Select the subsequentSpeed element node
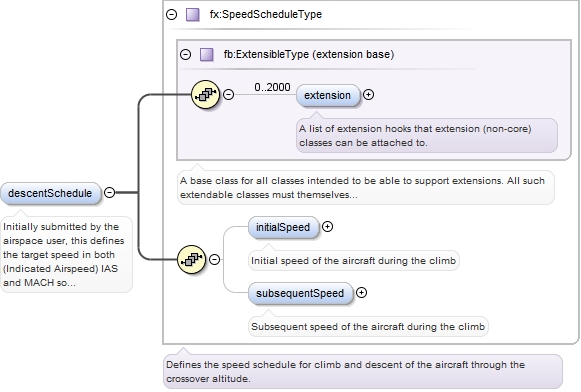 [301, 293]
